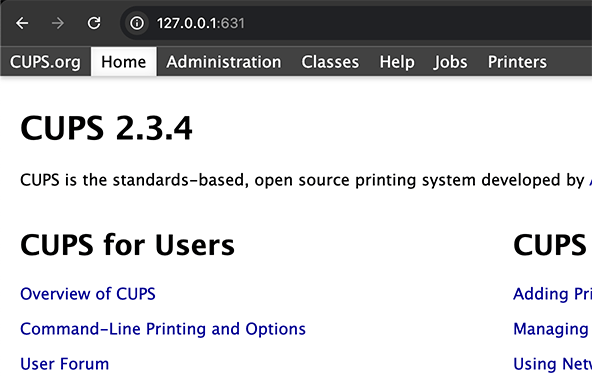Click the browser forward arrow

[x=58, y=23]
